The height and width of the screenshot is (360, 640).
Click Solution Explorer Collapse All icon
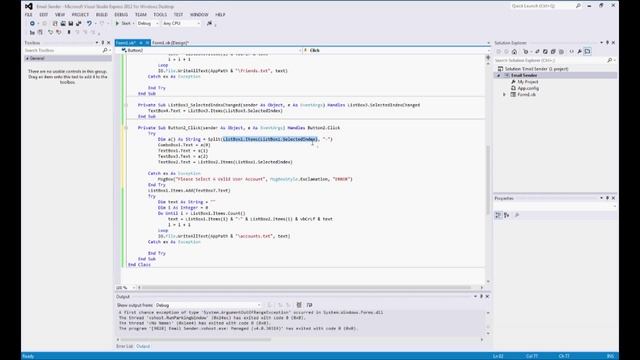pos(553,51)
